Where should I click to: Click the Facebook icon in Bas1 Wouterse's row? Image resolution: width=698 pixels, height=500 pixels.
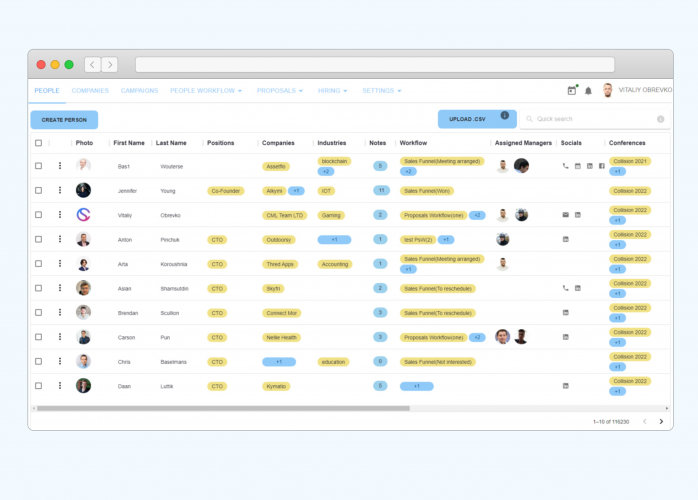(601, 166)
